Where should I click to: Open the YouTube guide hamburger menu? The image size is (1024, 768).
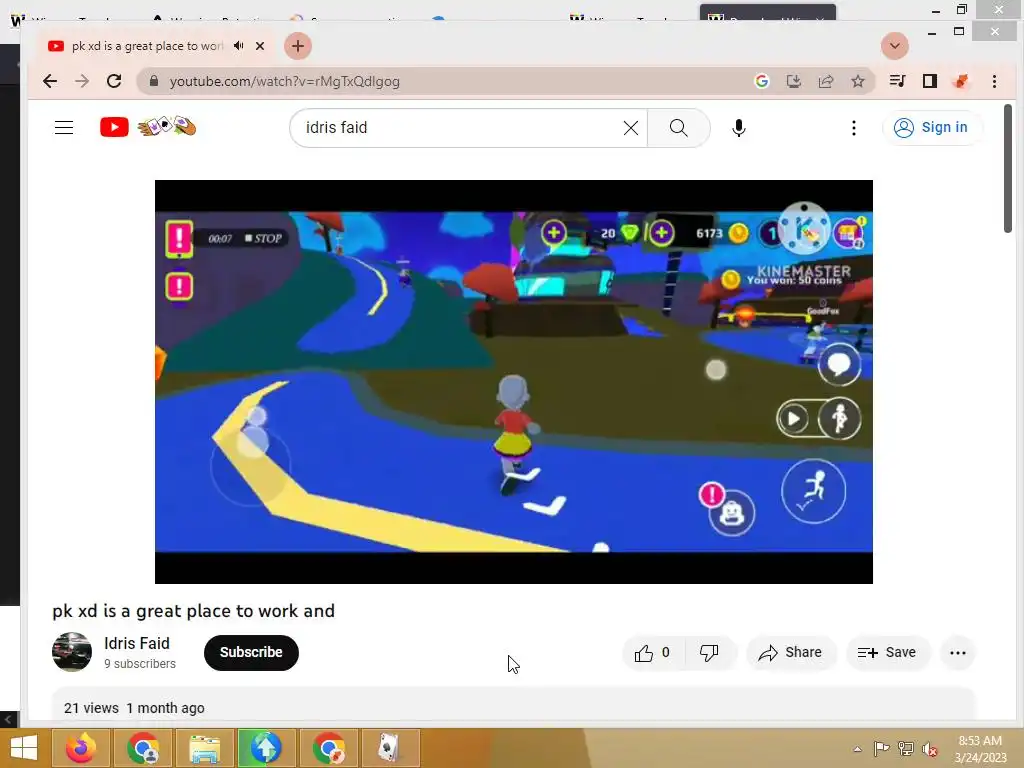(64, 127)
